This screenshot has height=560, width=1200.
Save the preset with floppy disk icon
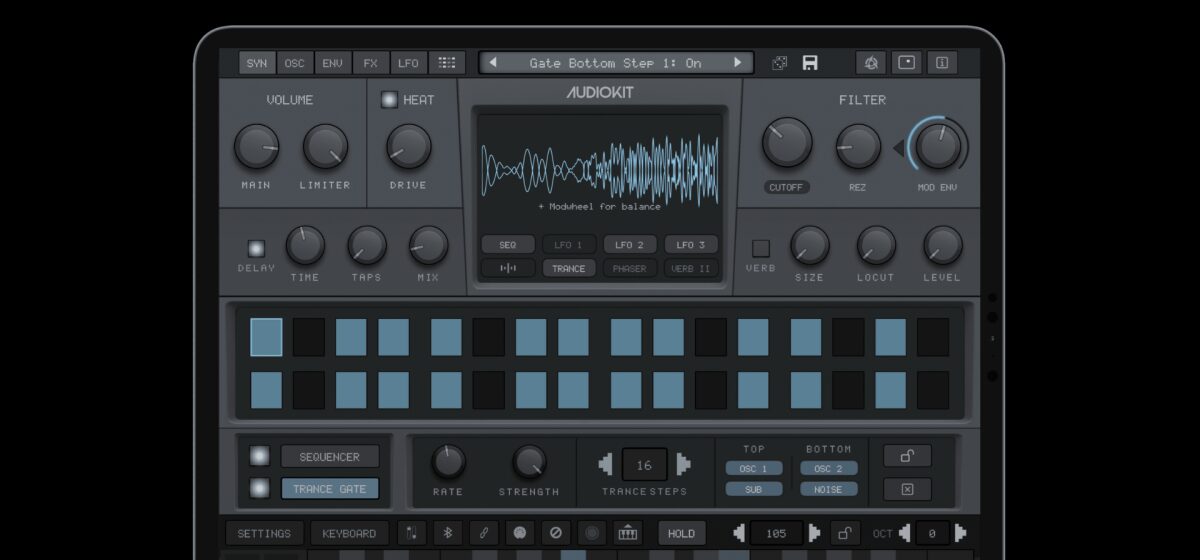[810, 63]
